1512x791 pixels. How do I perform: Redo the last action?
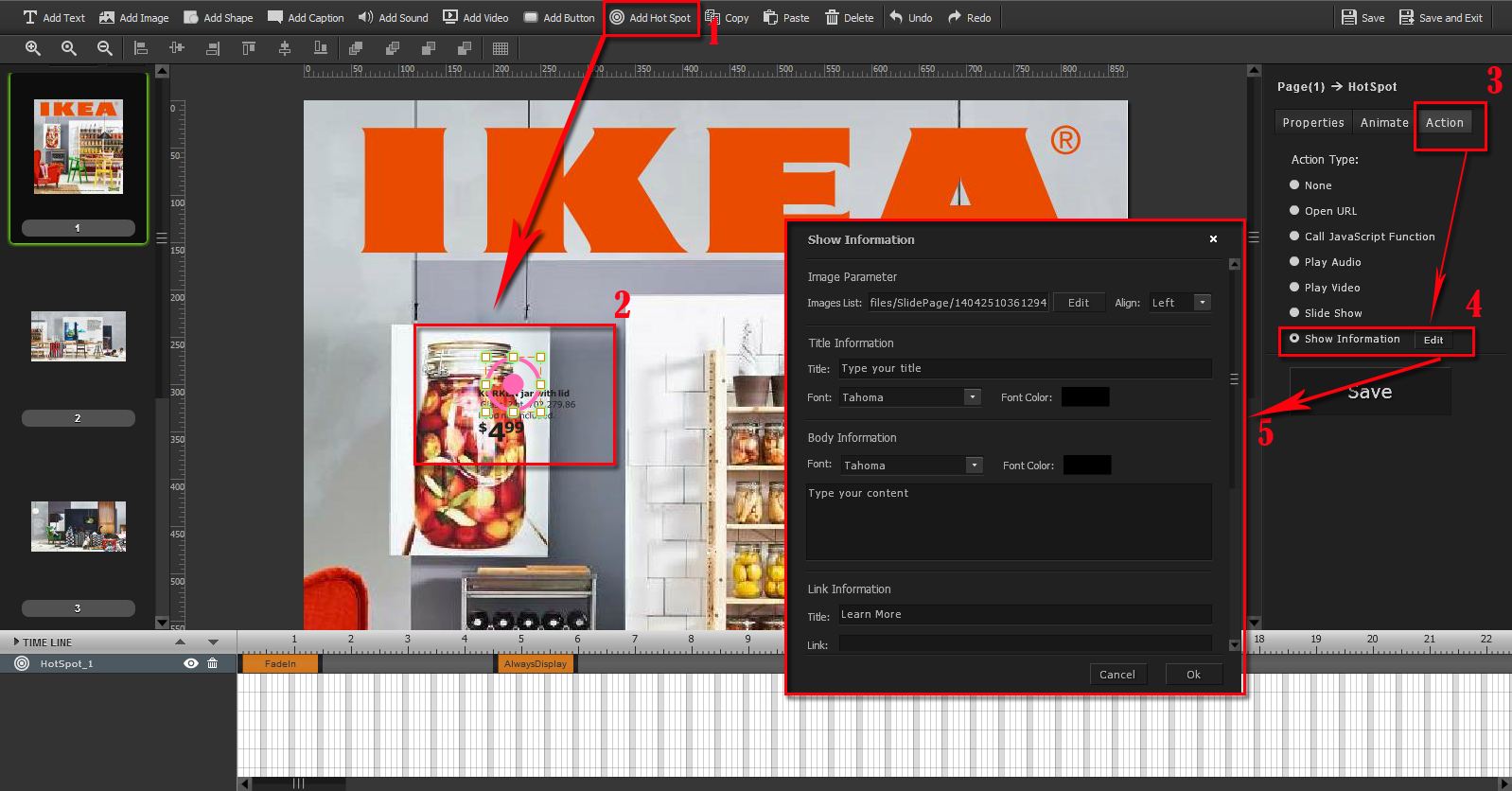pyautogui.click(x=969, y=17)
